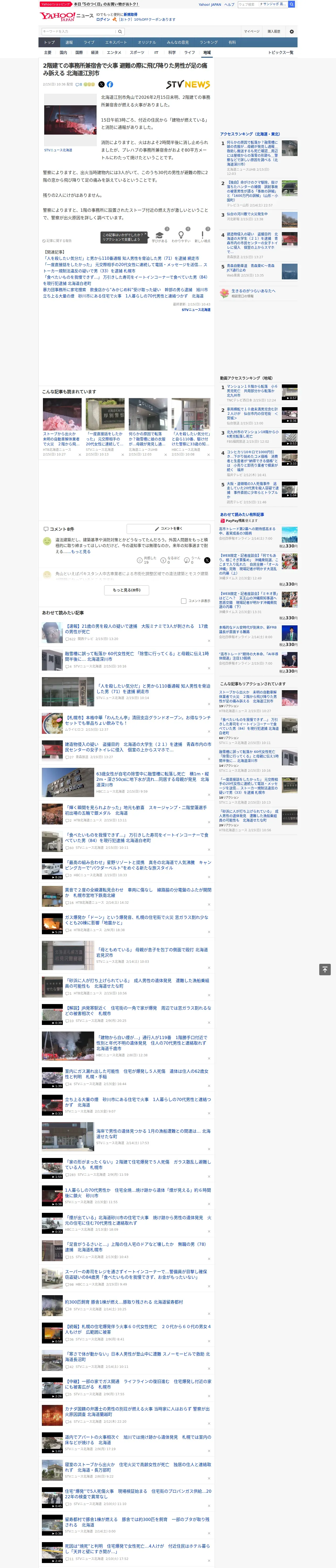The width and height of the screenshot is (336, 1568).
Task: Open 【速報】21歳の男を殺人の疑いで逮捕 article
Action: pyautogui.click(x=137, y=629)
